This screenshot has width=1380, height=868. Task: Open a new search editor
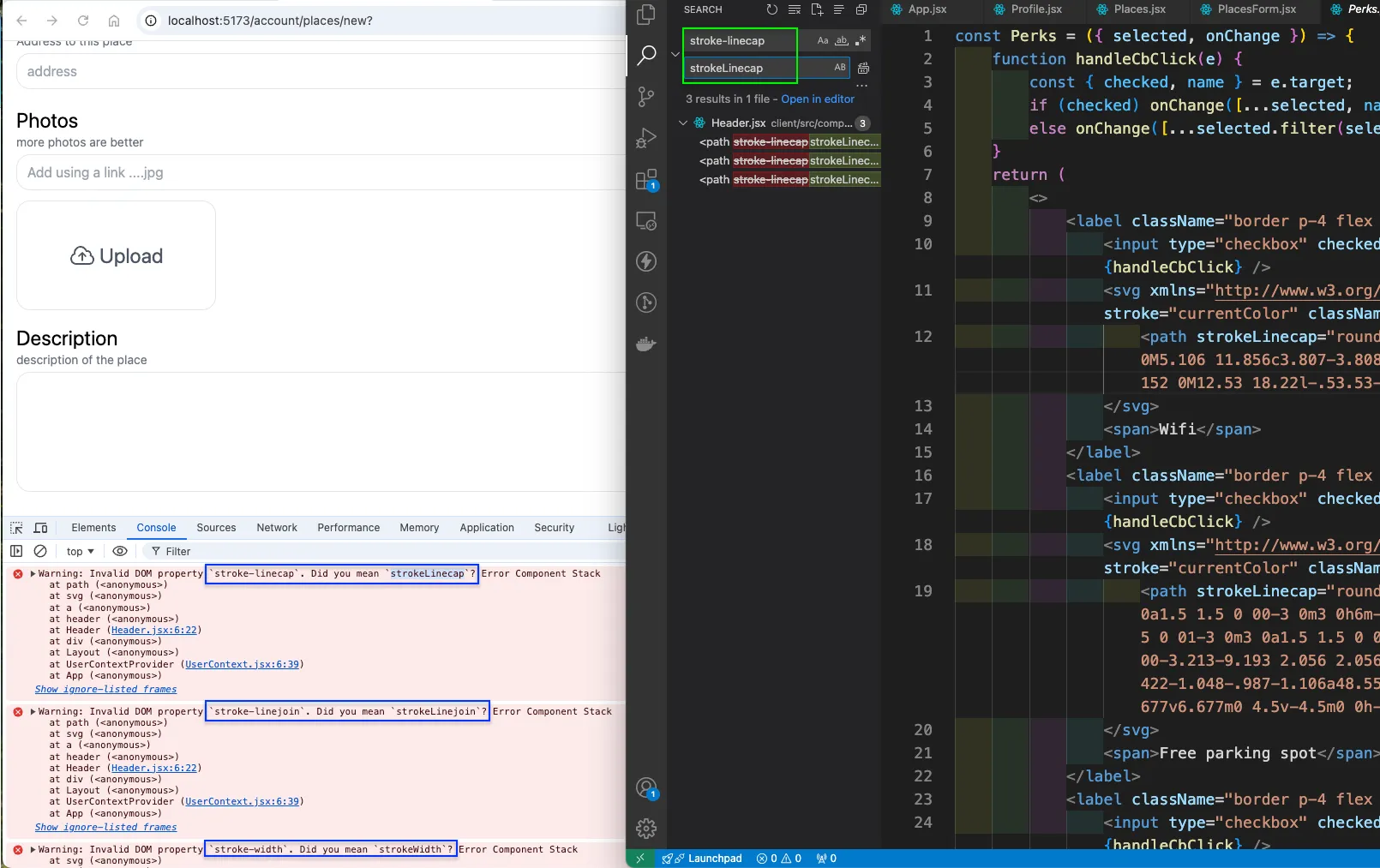(816, 9)
